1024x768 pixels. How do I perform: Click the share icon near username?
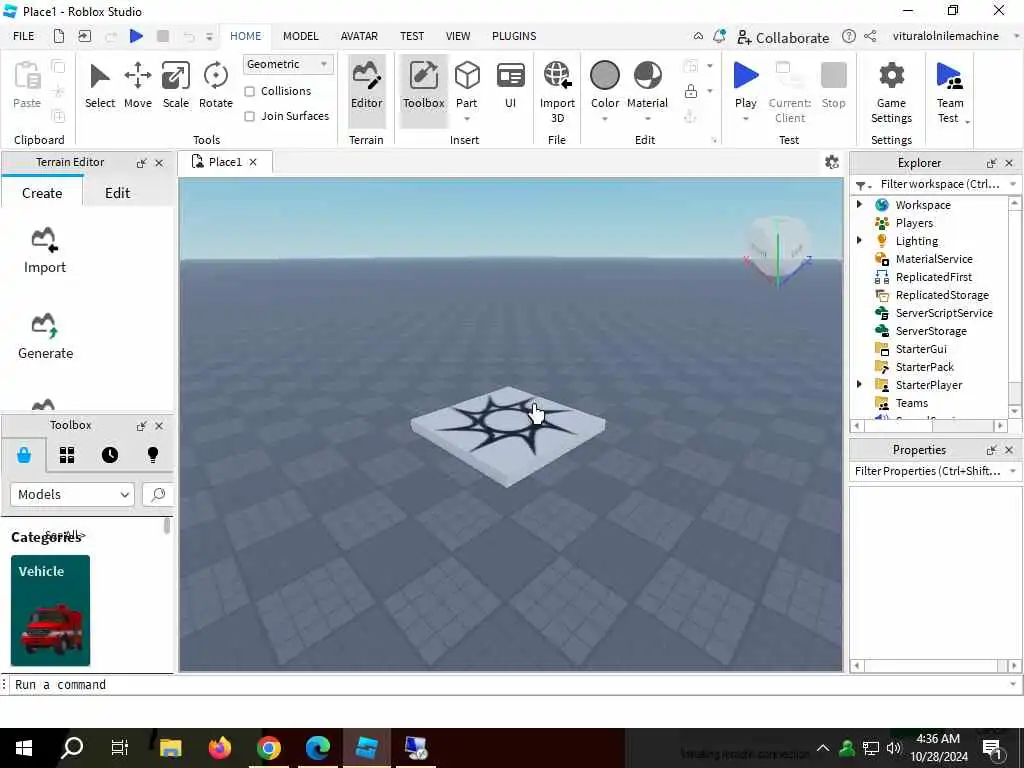coord(870,36)
